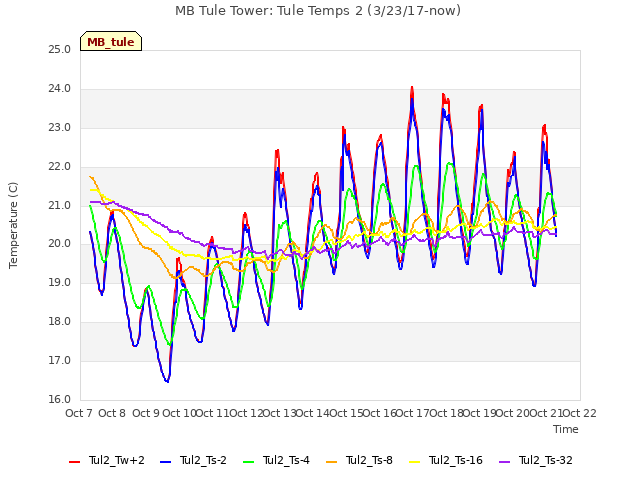The height and width of the screenshot is (480, 640).
Task: Click the purple Tul2_Ts-32 legend swatch
Action: point(504,462)
